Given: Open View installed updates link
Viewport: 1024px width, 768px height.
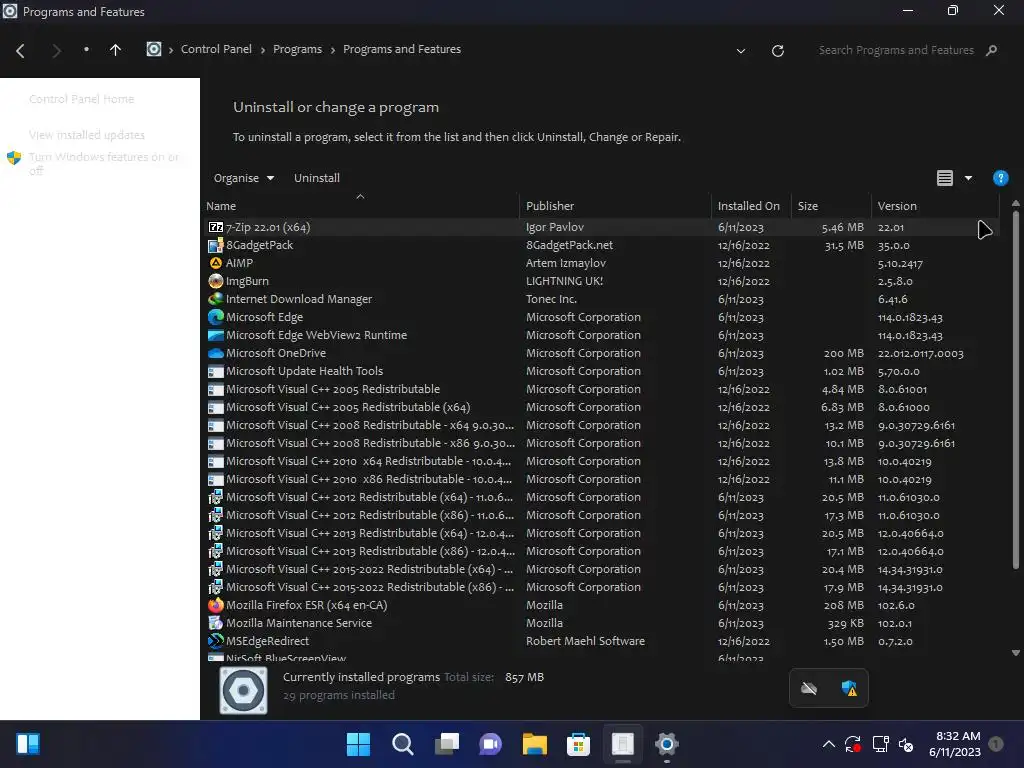Looking at the screenshot, I should tap(87, 135).
